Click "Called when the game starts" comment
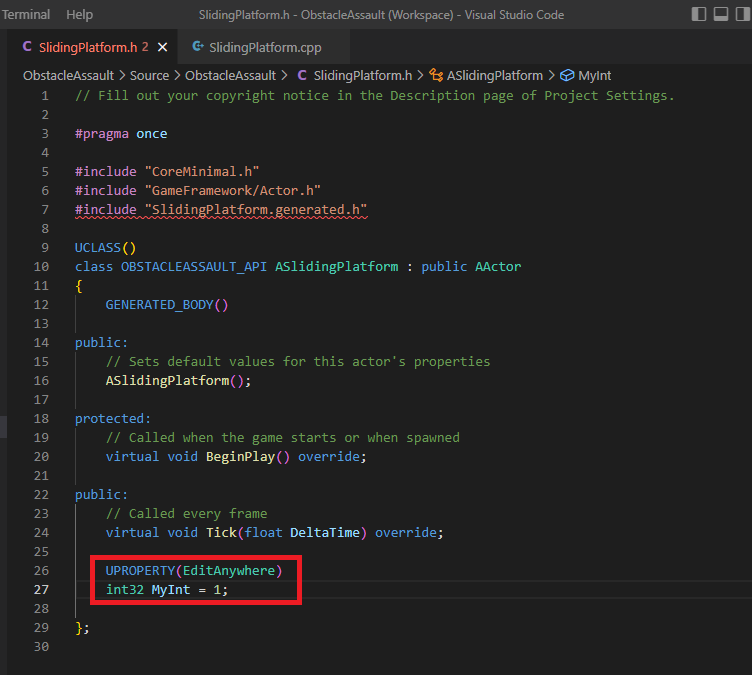The height and width of the screenshot is (675, 752). [x=282, y=438]
